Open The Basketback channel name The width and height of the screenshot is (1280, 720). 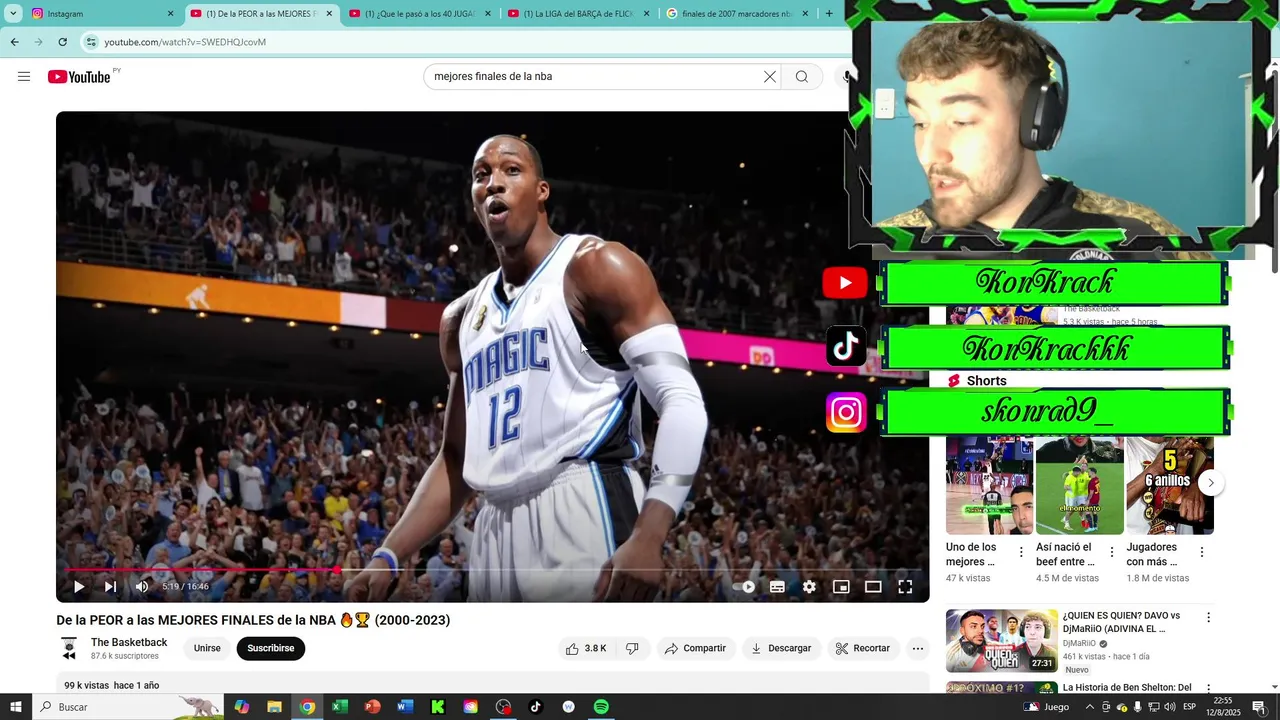tap(129, 643)
